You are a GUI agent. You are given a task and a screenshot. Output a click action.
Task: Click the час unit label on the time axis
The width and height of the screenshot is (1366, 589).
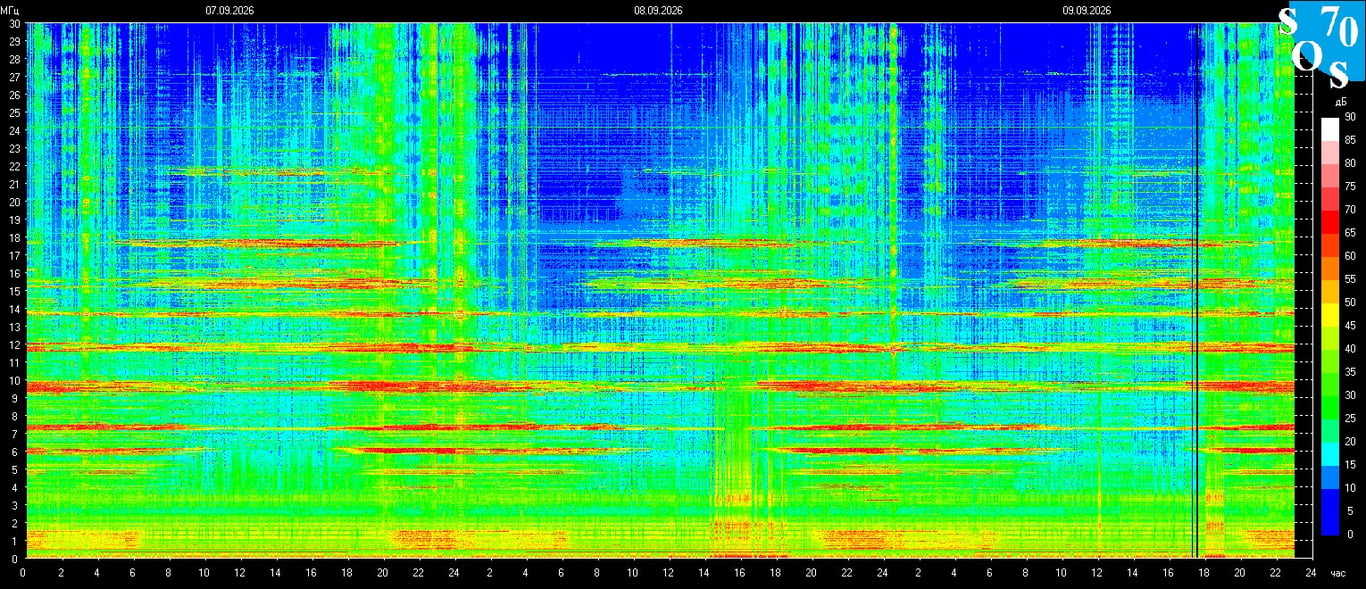[x=1339, y=573]
